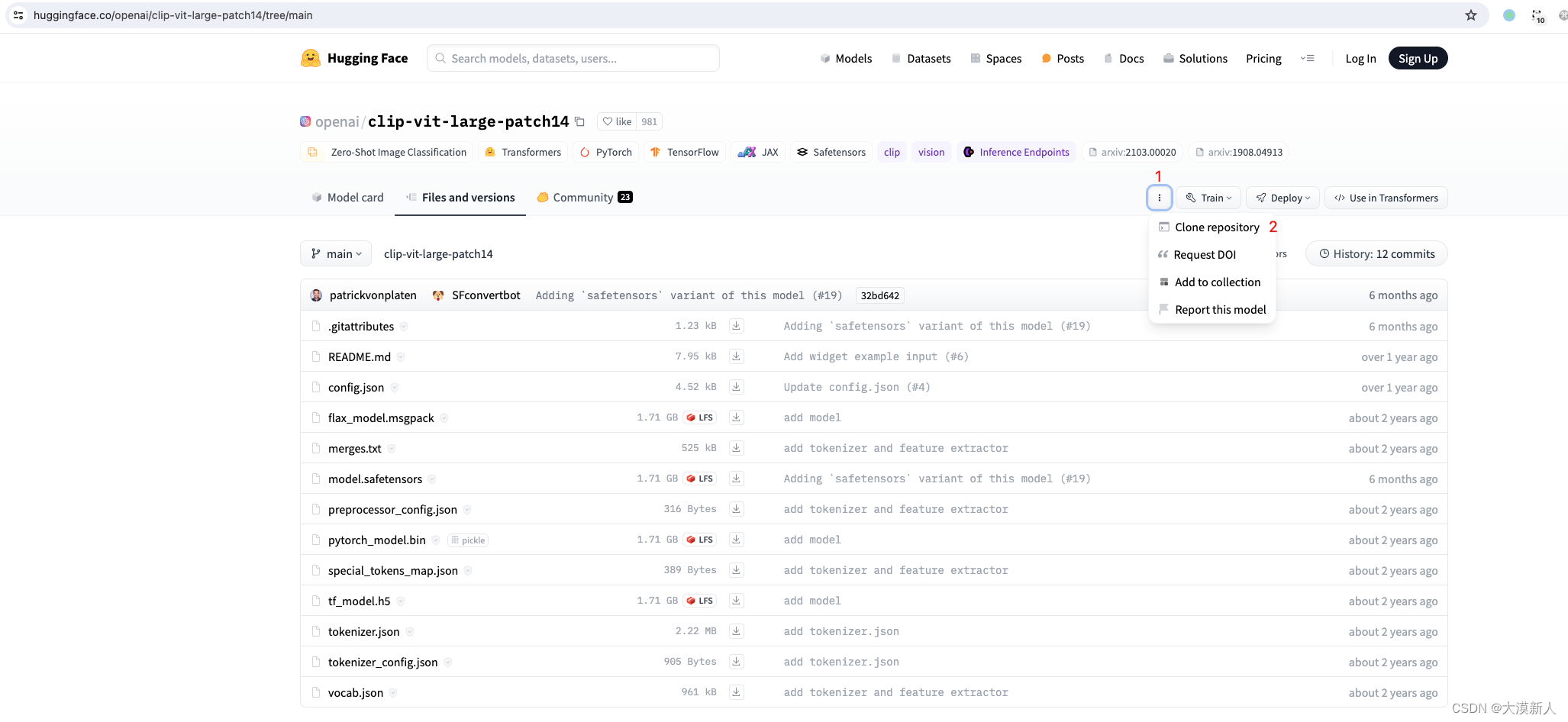Download vocab.json with its download icon

point(736,692)
